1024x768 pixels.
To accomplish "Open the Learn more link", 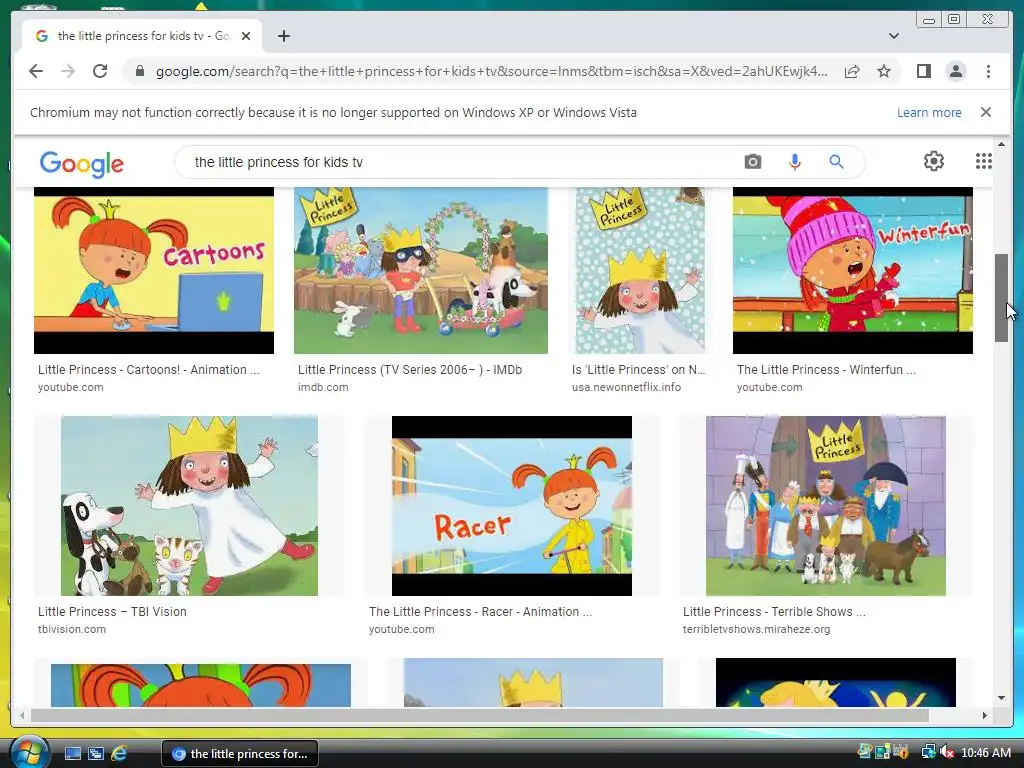I will click(x=929, y=112).
